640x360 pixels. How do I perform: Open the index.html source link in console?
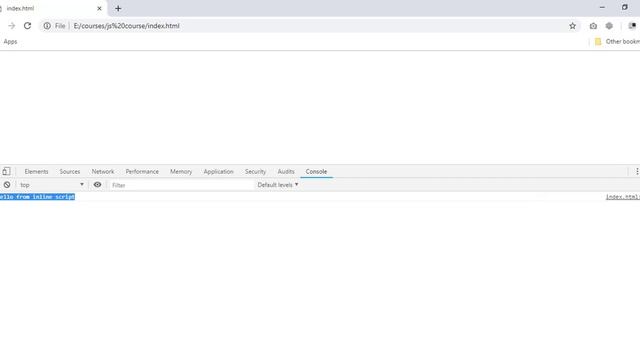coord(622,197)
